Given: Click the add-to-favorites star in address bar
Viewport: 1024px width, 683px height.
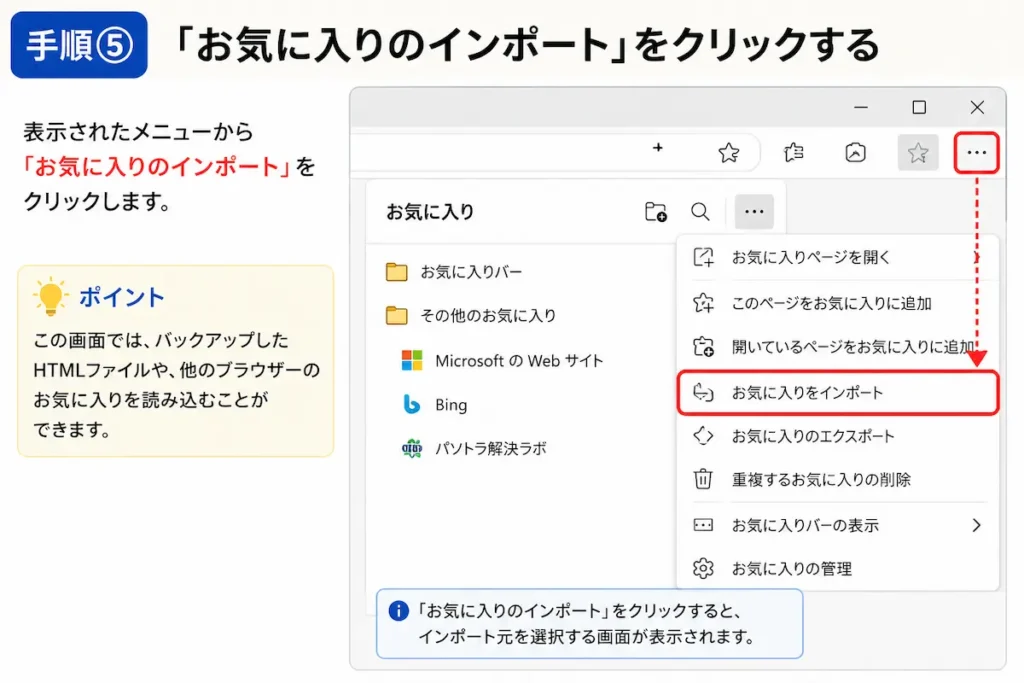Looking at the screenshot, I should 728,153.
